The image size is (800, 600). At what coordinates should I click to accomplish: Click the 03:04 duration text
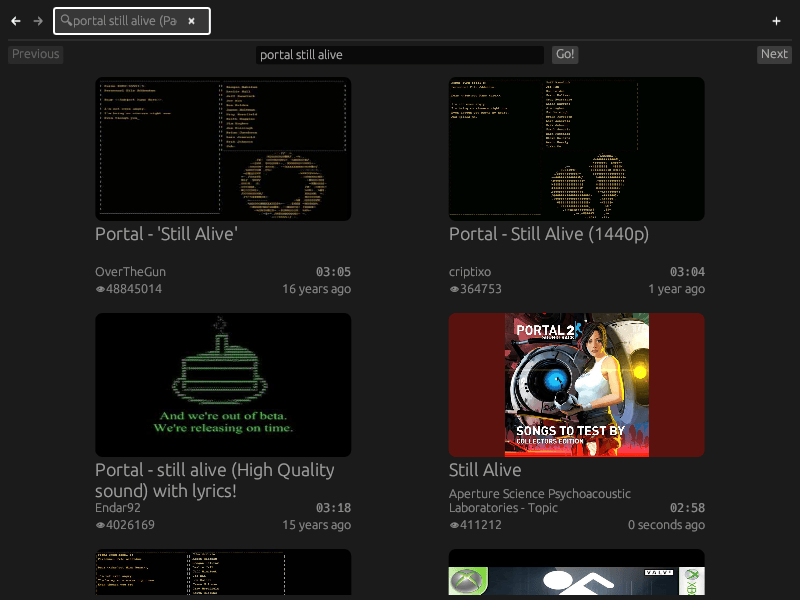coord(687,272)
